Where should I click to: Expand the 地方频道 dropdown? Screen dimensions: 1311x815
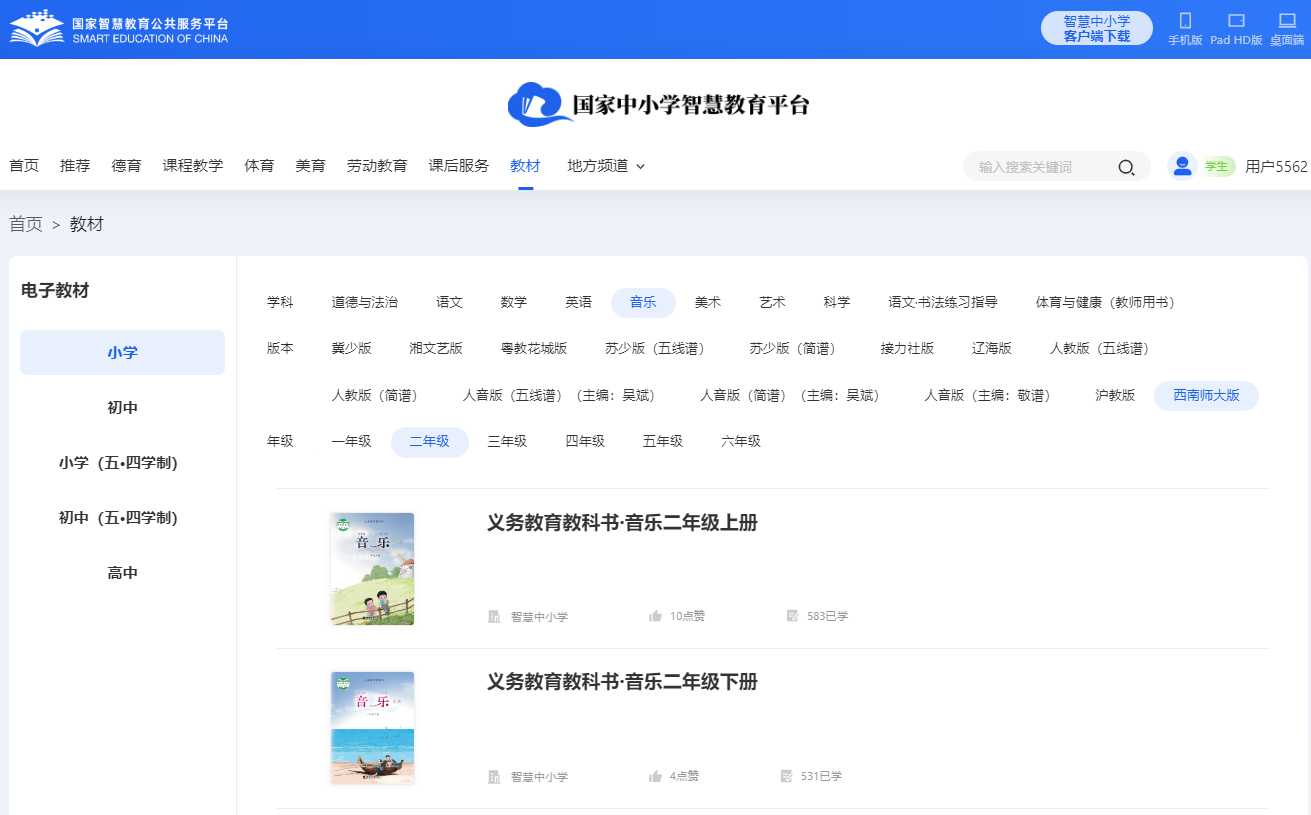pos(606,166)
